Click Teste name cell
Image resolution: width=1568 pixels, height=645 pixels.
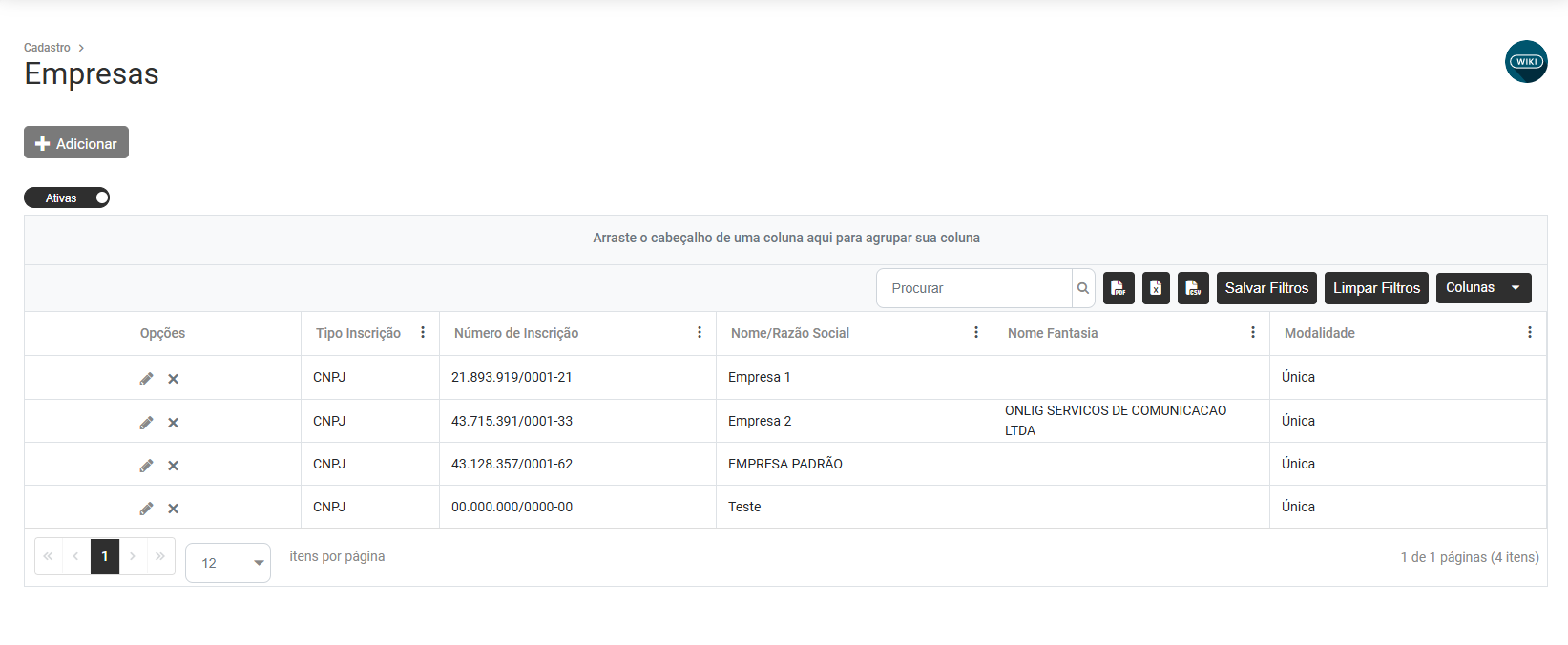854,507
